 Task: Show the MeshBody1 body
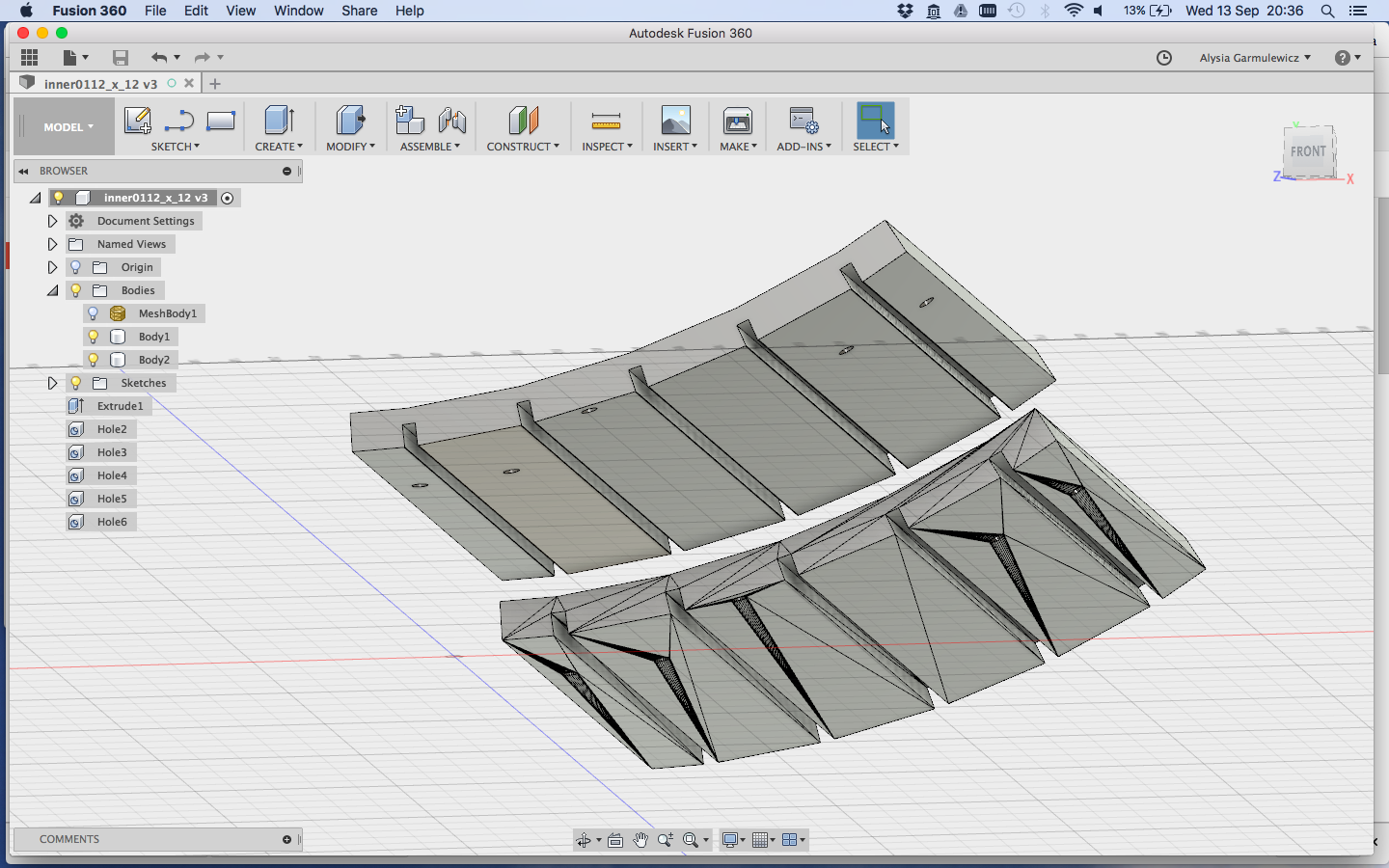tap(94, 313)
